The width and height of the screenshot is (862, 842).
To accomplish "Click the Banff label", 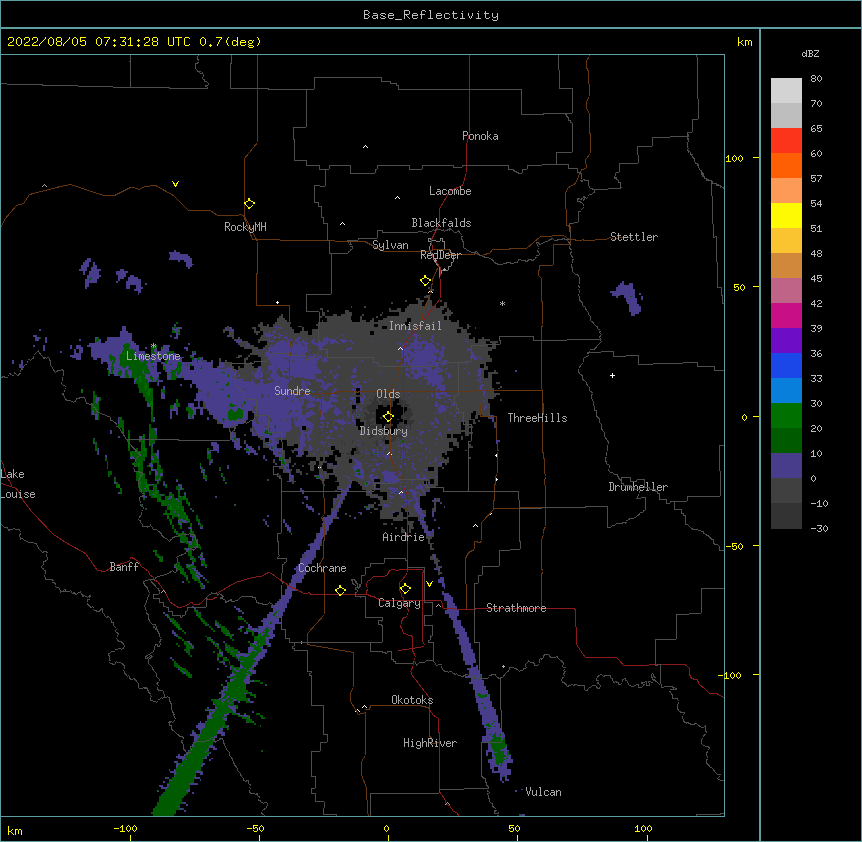I will tap(124, 567).
